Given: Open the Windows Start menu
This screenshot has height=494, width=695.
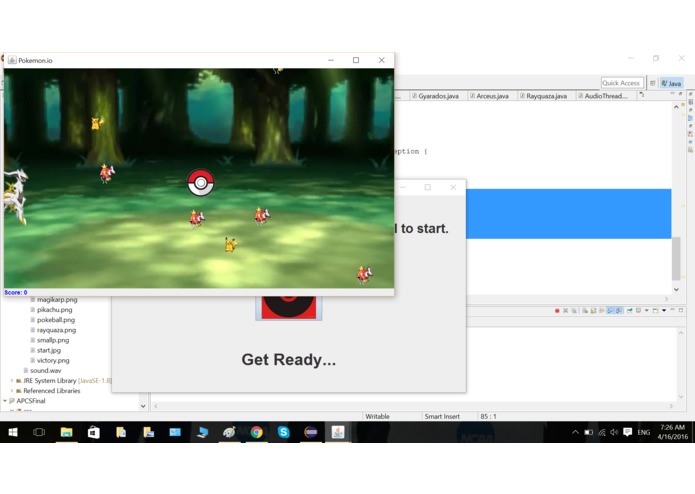Looking at the screenshot, I should tap(13, 432).
